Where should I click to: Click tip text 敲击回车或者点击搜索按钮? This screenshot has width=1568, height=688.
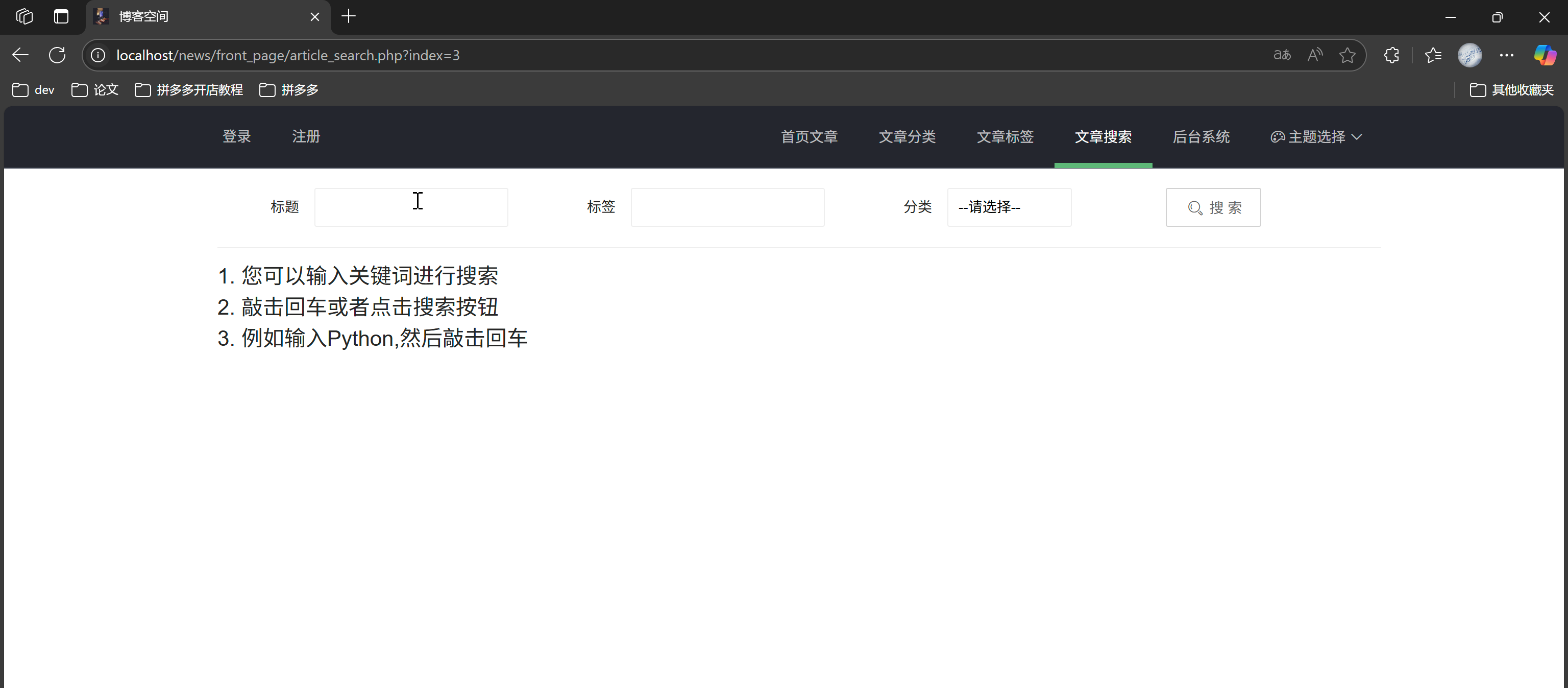pos(370,307)
